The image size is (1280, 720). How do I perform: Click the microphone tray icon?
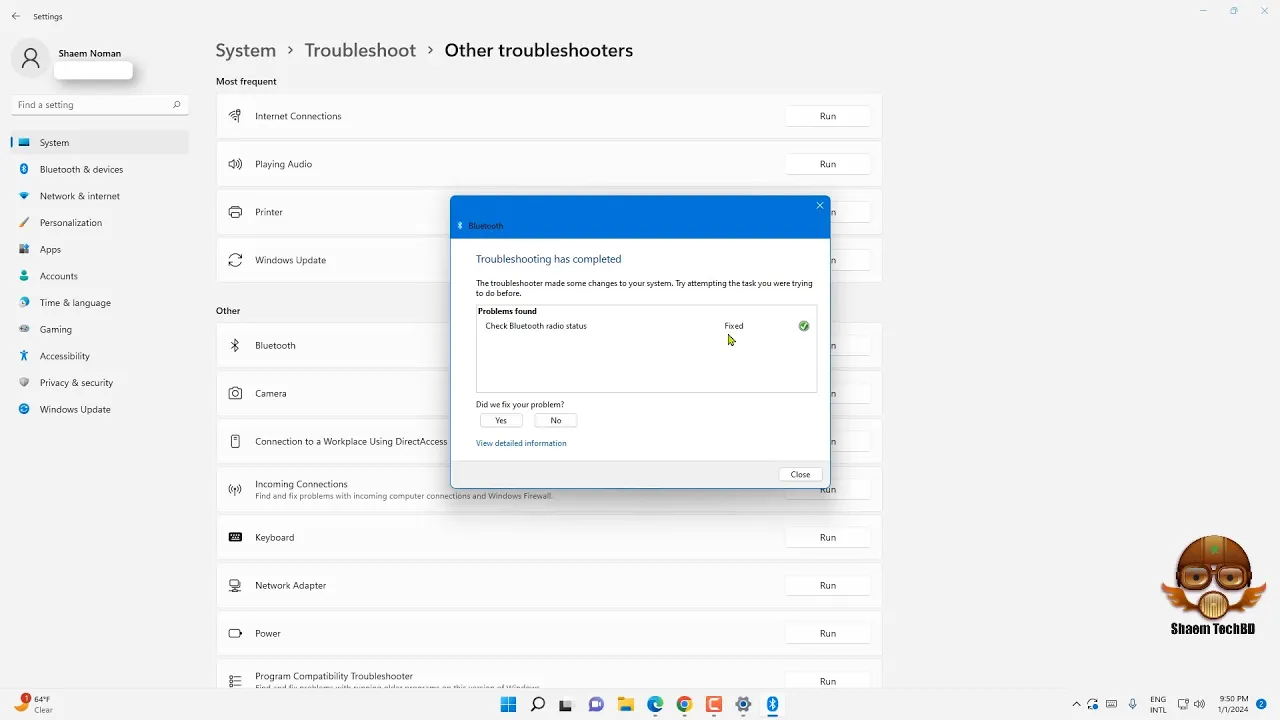pyautogui.click(x=1132, y=704)
